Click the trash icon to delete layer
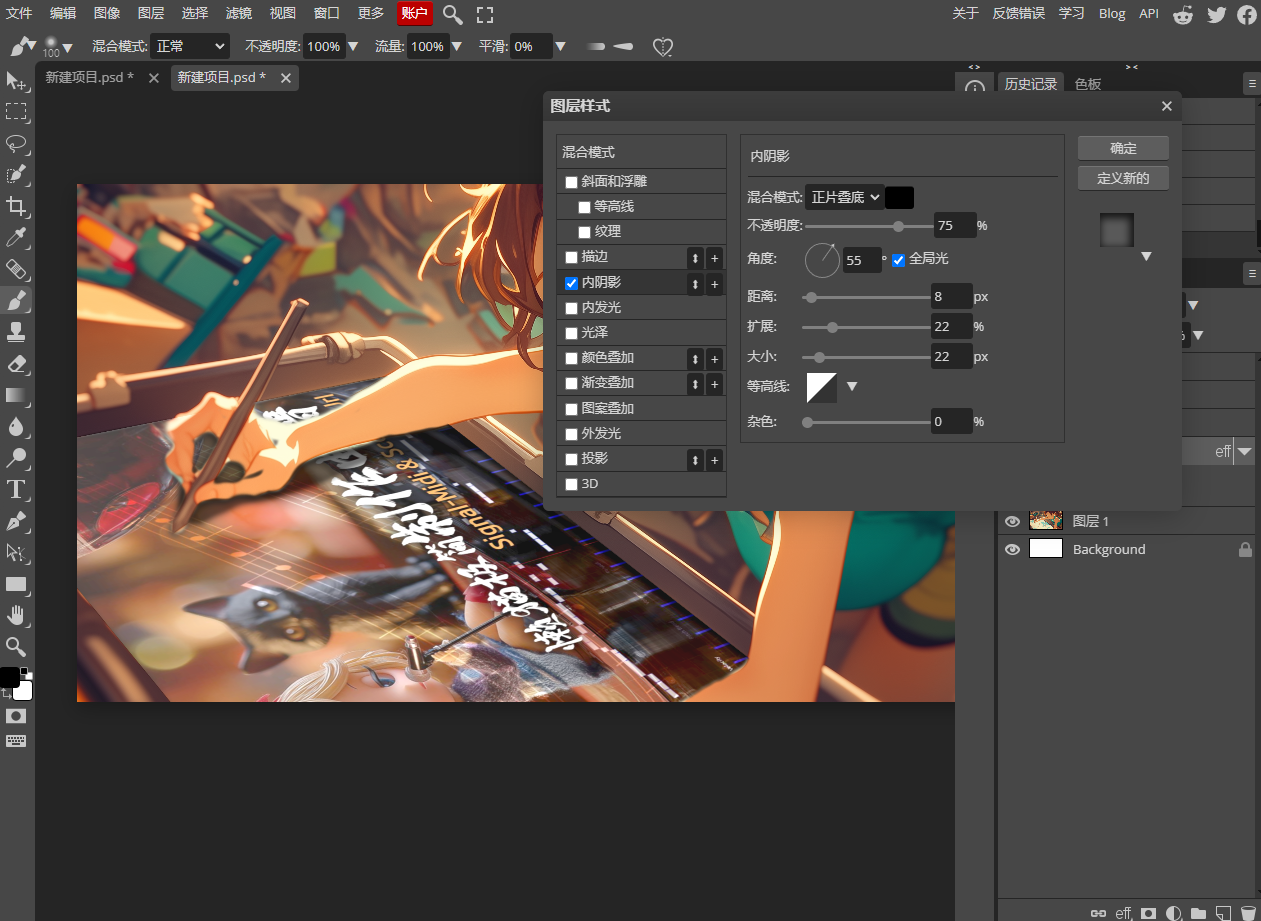 pos(1248,913)
